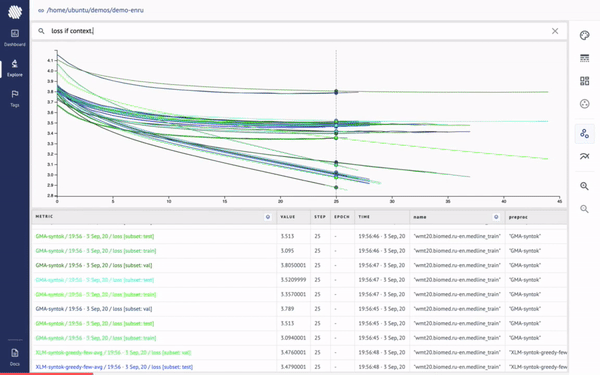
Task: Open the Tags page
Action: tap(15, 98)
